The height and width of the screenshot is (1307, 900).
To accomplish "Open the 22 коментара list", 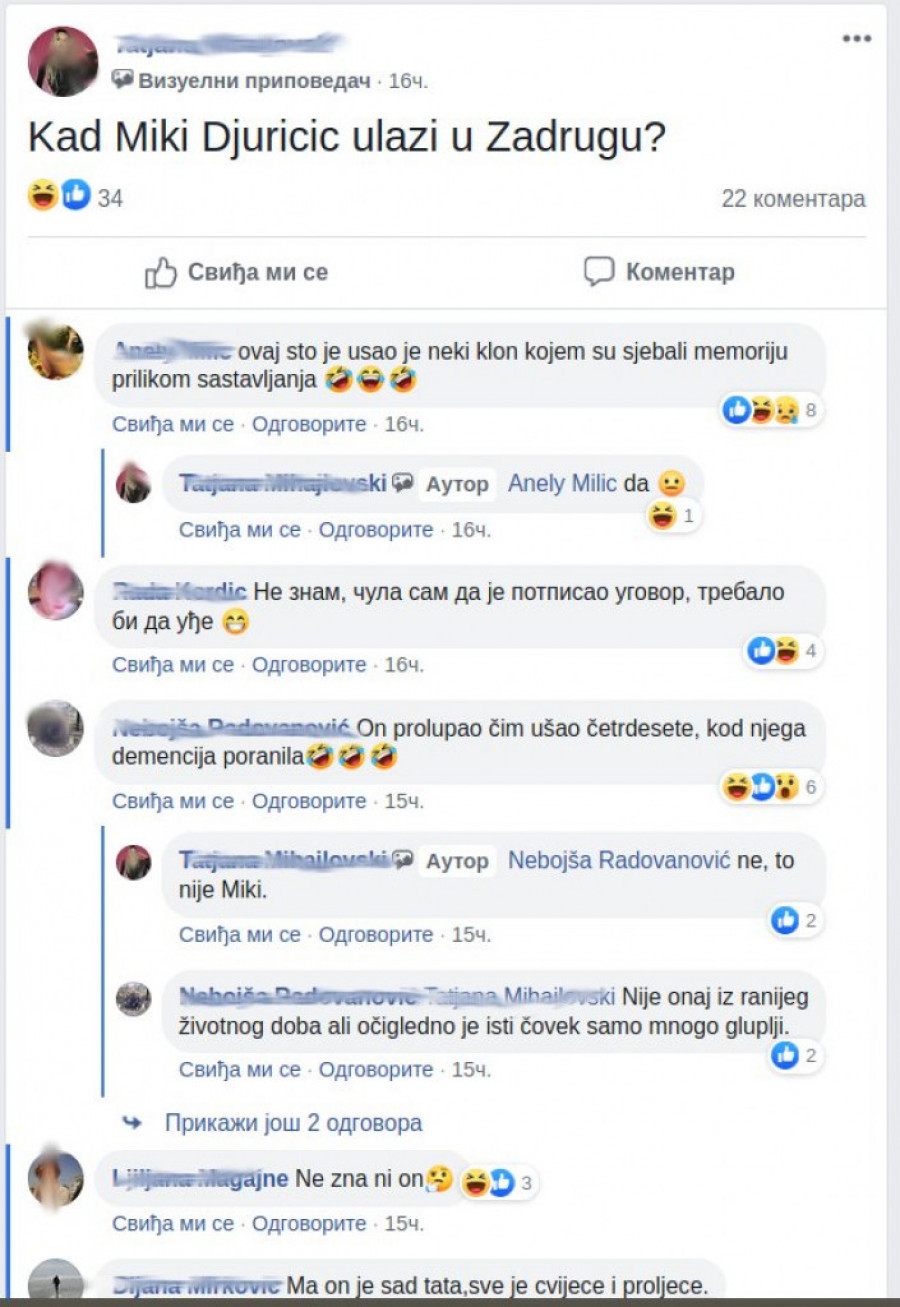I will click(793, 199).
